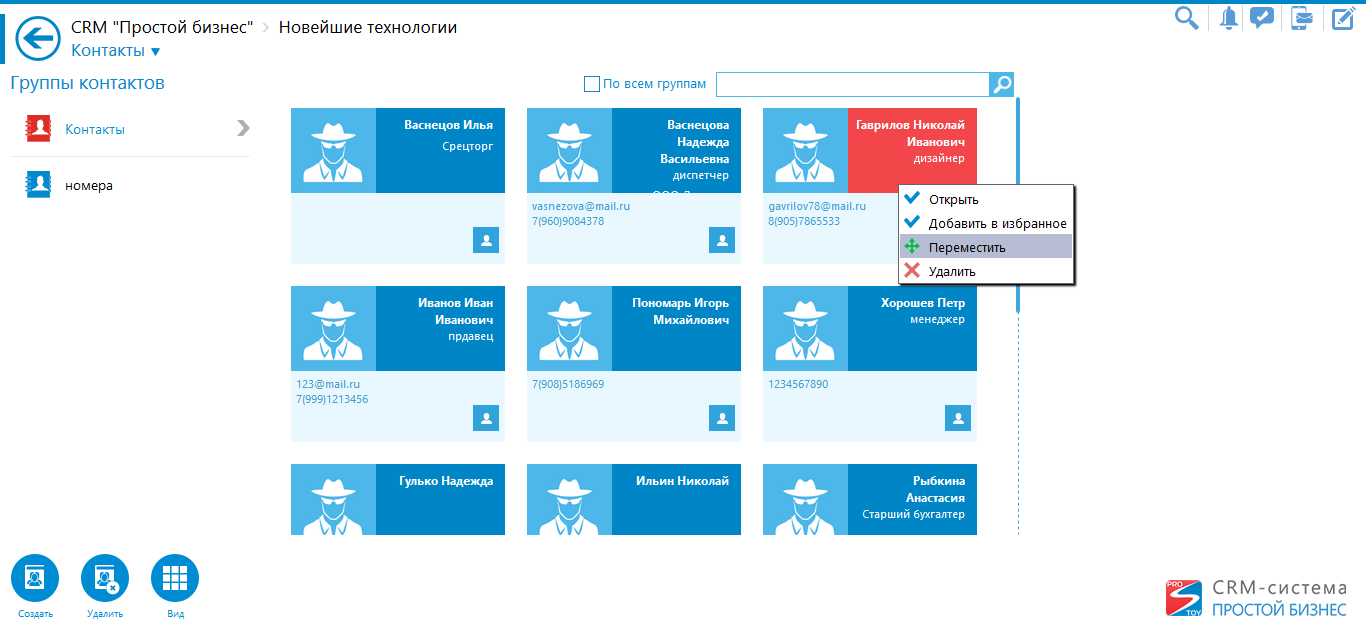Choose Переместить in the context menu
Viewport: 1366px width, 633px height.
click(x=986, y=247)
